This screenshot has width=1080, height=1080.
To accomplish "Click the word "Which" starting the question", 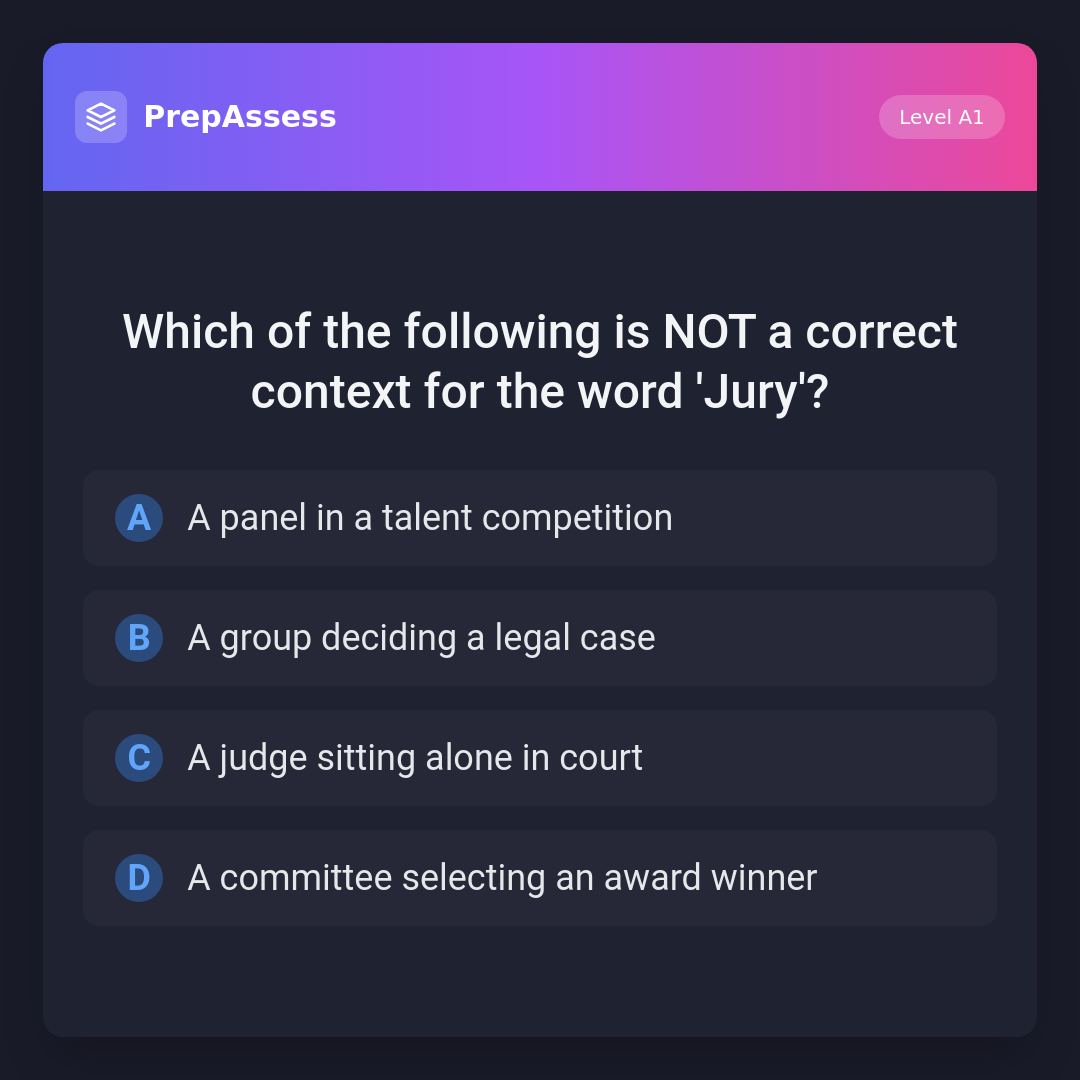I will tap(188, 332).
